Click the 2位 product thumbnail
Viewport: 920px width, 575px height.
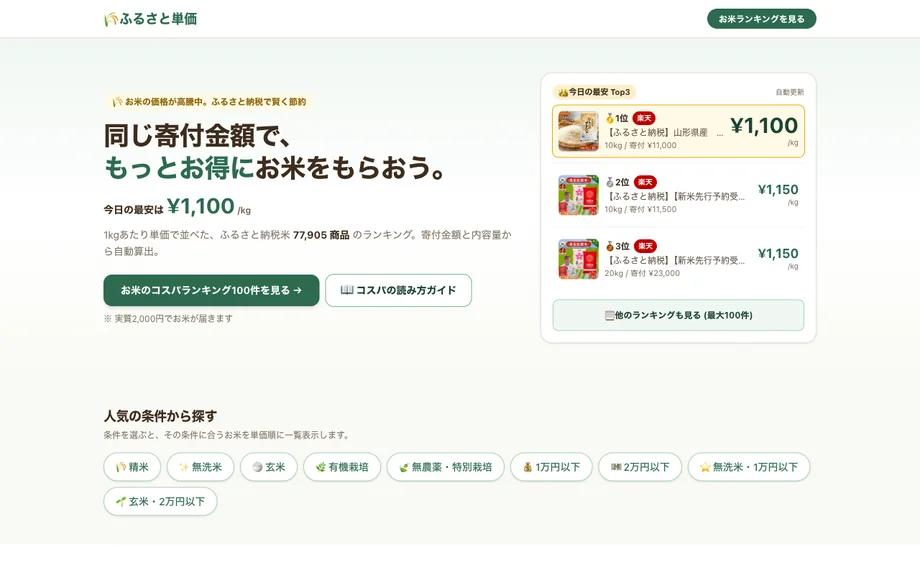point(579,195)
